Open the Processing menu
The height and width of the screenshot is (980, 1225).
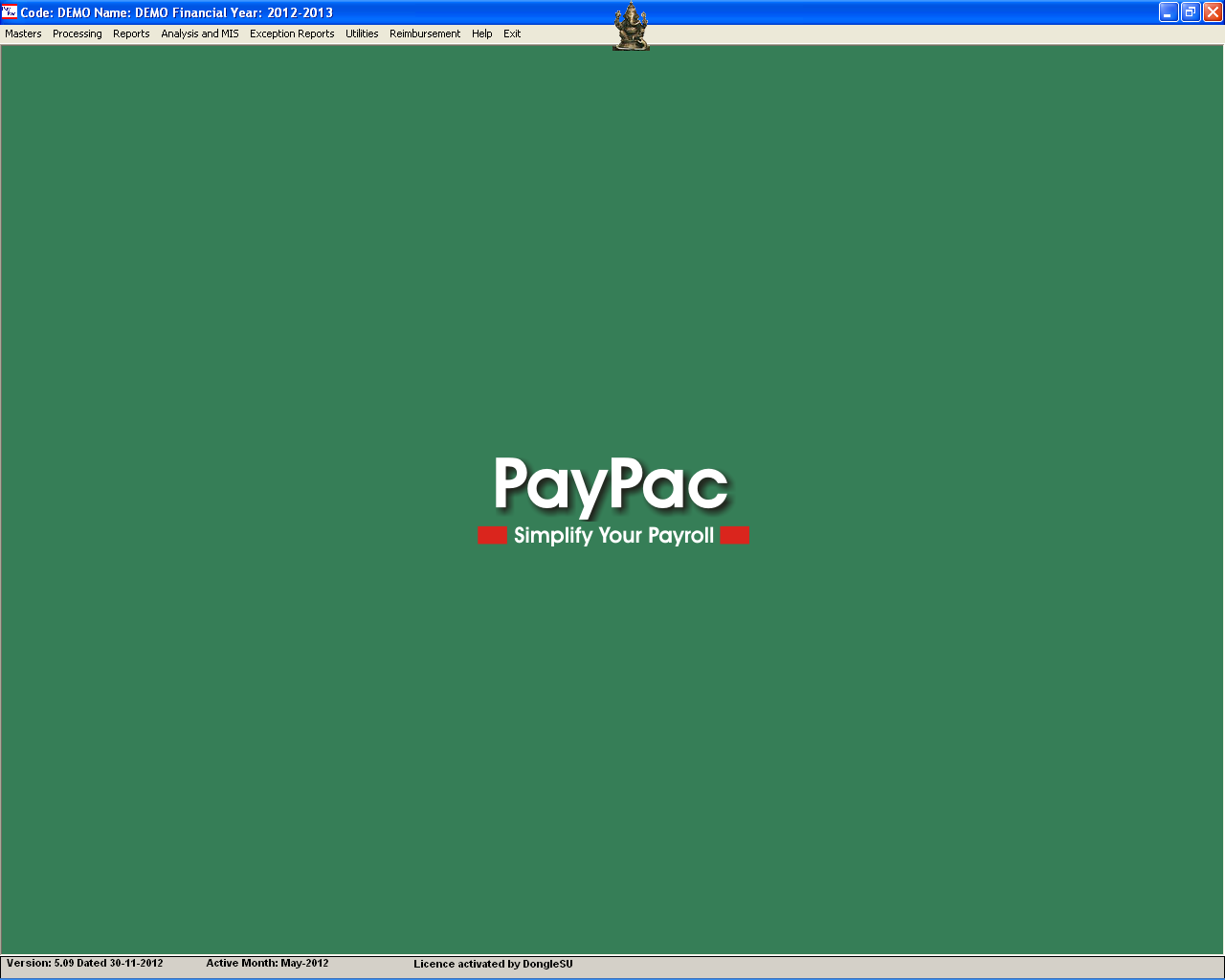(x=78, y=33)
